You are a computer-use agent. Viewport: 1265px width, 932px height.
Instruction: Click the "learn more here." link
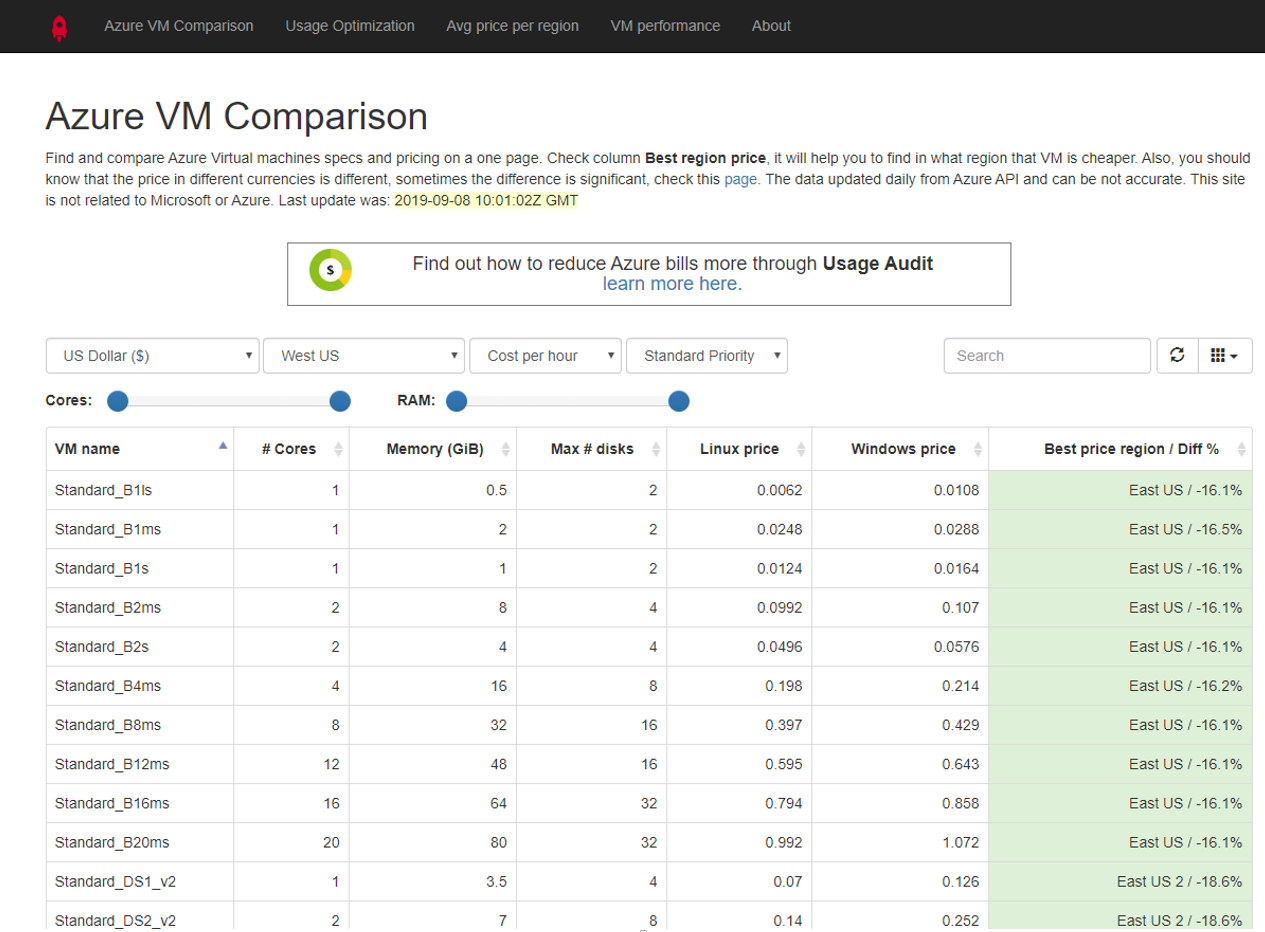(672, 284)
